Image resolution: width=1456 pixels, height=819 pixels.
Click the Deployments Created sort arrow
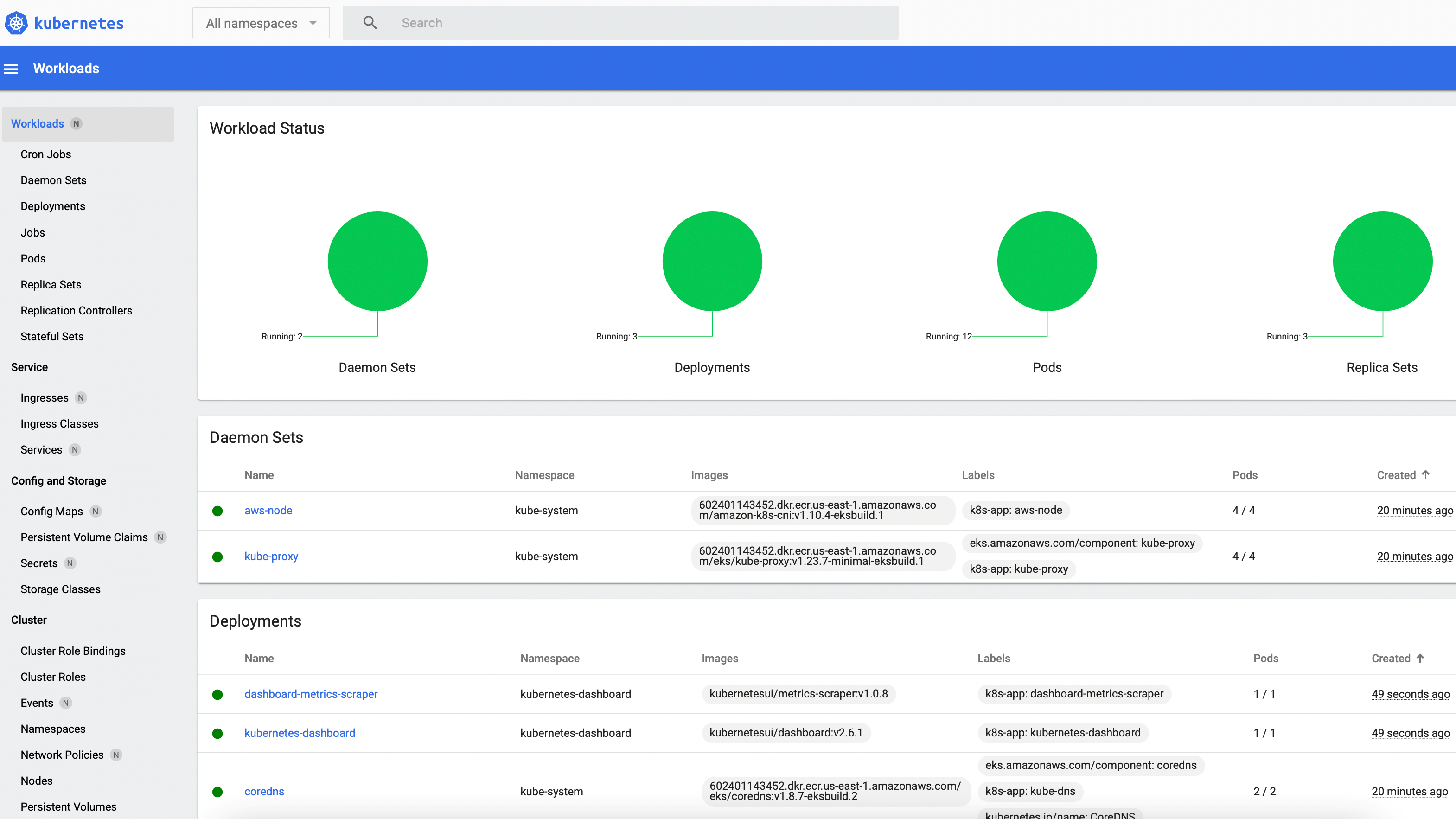1420,658
